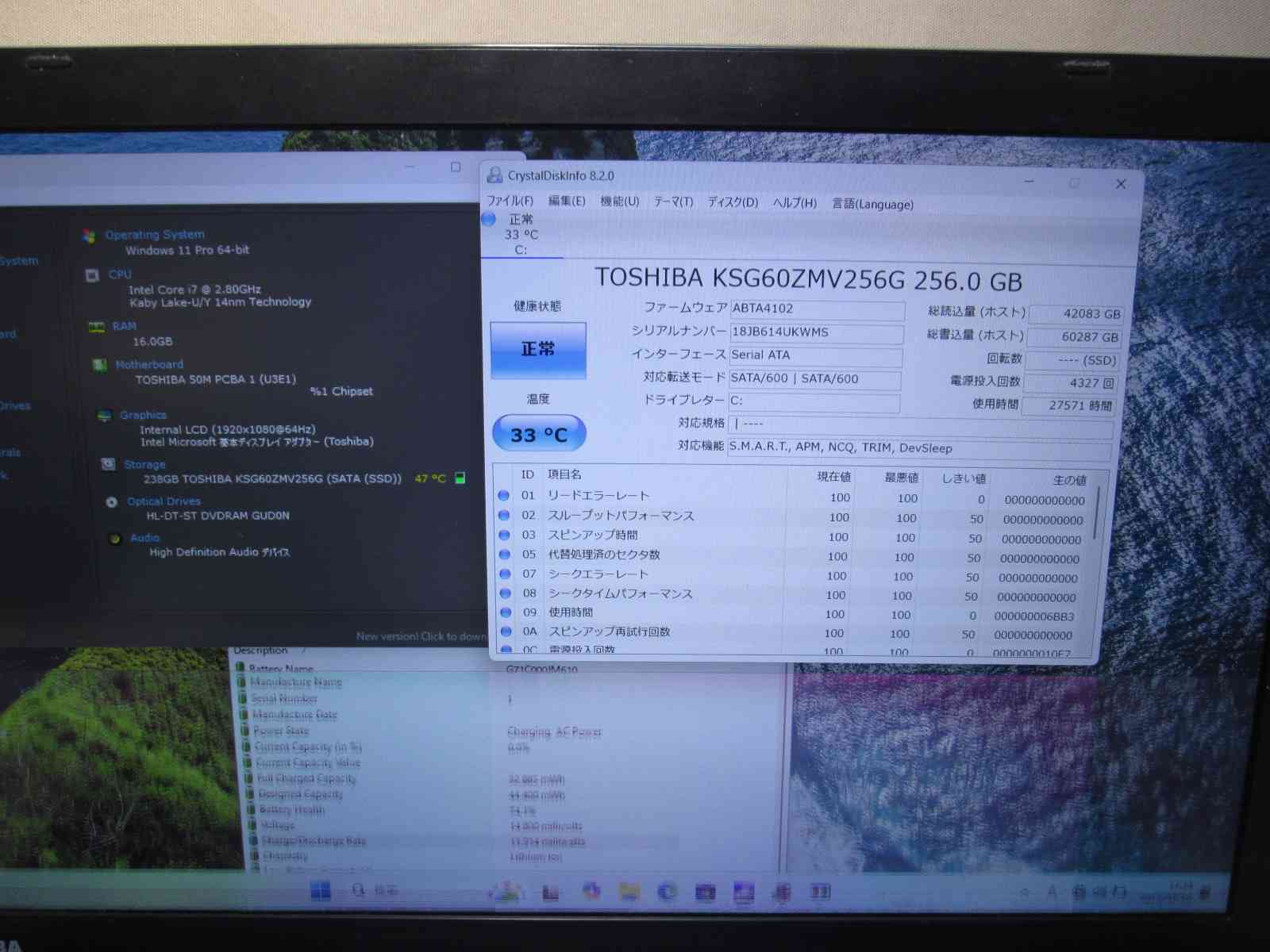Click the CPU chip icon in Speccy
The width and height of the screenshot is (1270, 952).
[92, 275]
